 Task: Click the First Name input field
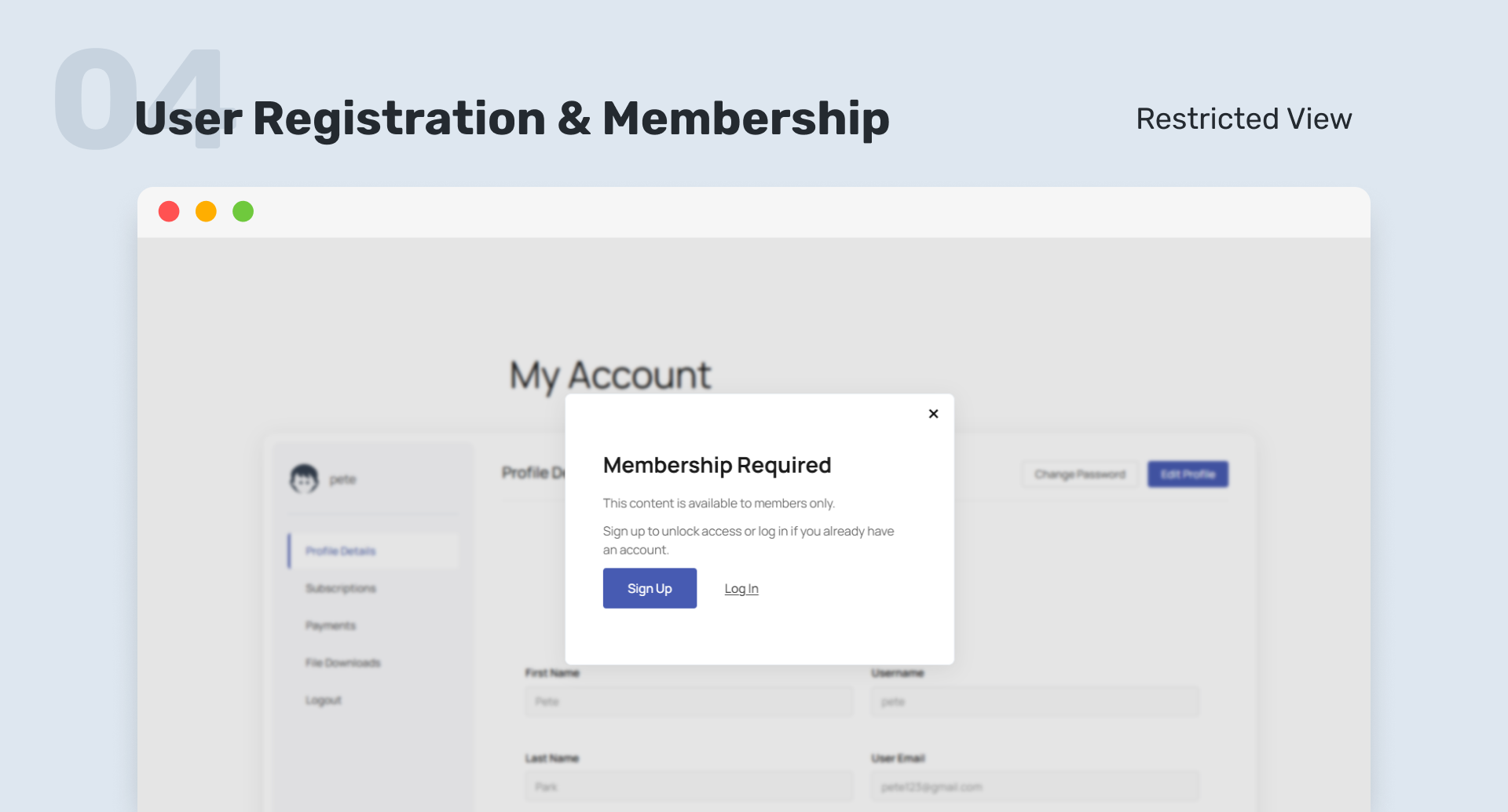tap(689, 701)
